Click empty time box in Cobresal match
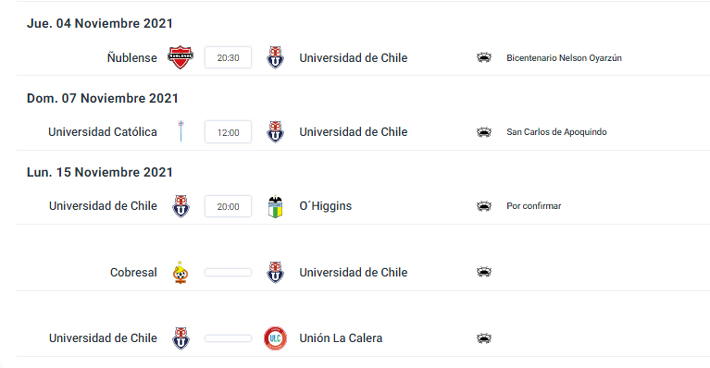 tap(228, 272)
